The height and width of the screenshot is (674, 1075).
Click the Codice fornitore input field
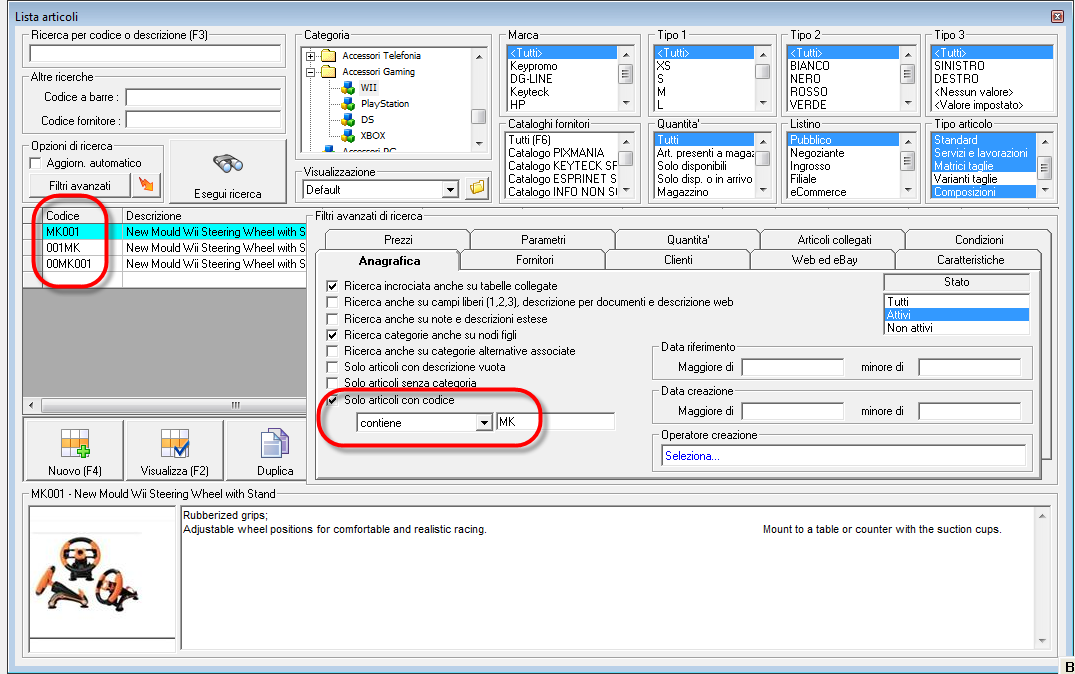tap(203, 121)
